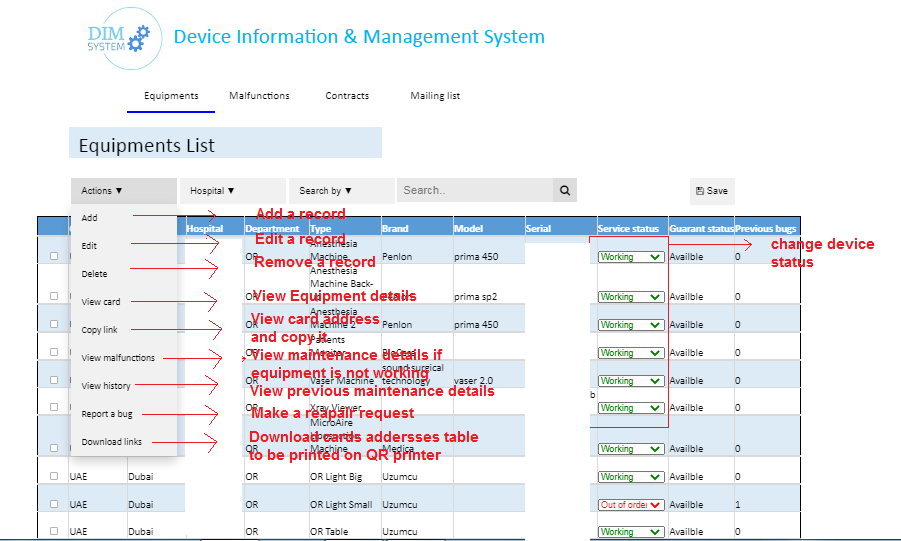
Task: Go to the Mailing list tab
Action: [435, 96]
